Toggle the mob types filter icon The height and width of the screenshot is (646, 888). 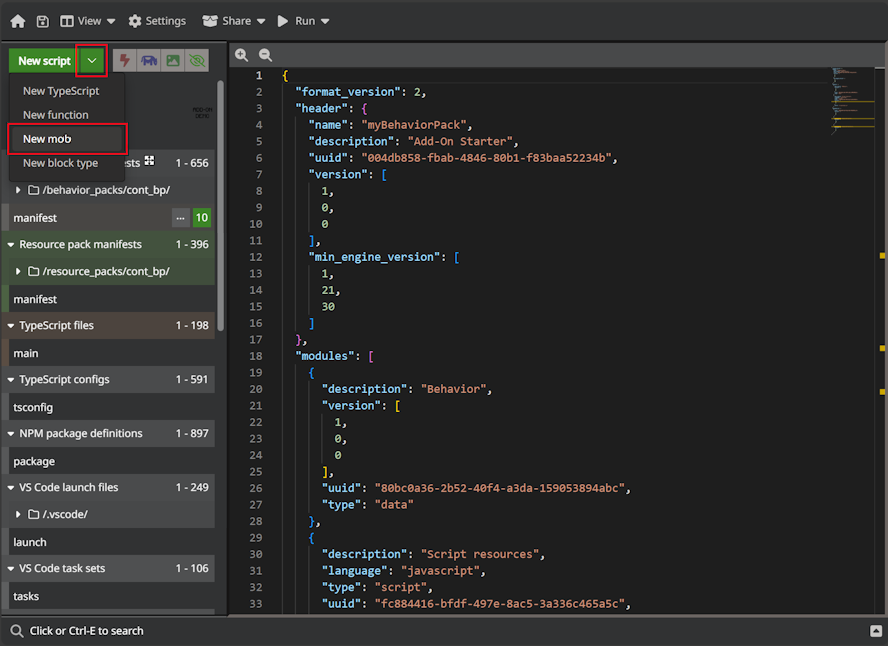[149, 61]
